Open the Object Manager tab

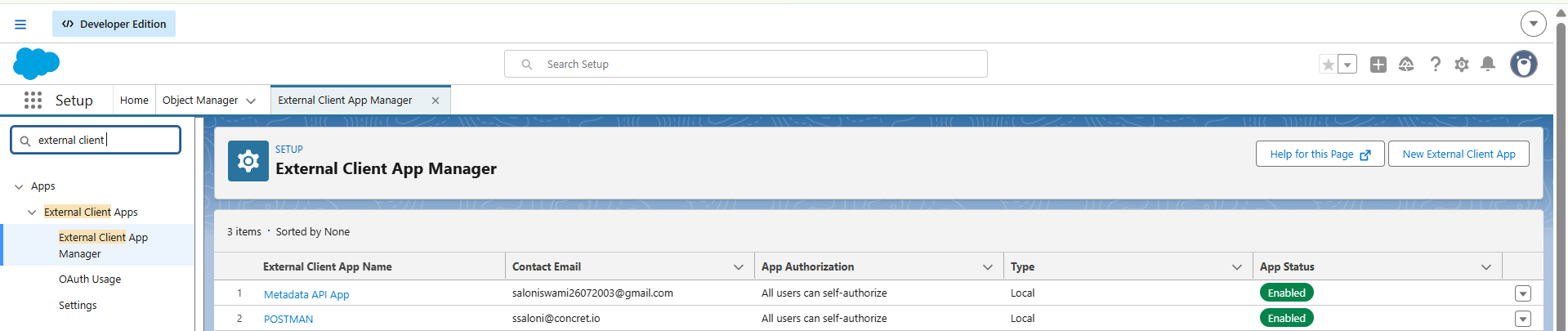pyautogui.click(x=200, y=100)
